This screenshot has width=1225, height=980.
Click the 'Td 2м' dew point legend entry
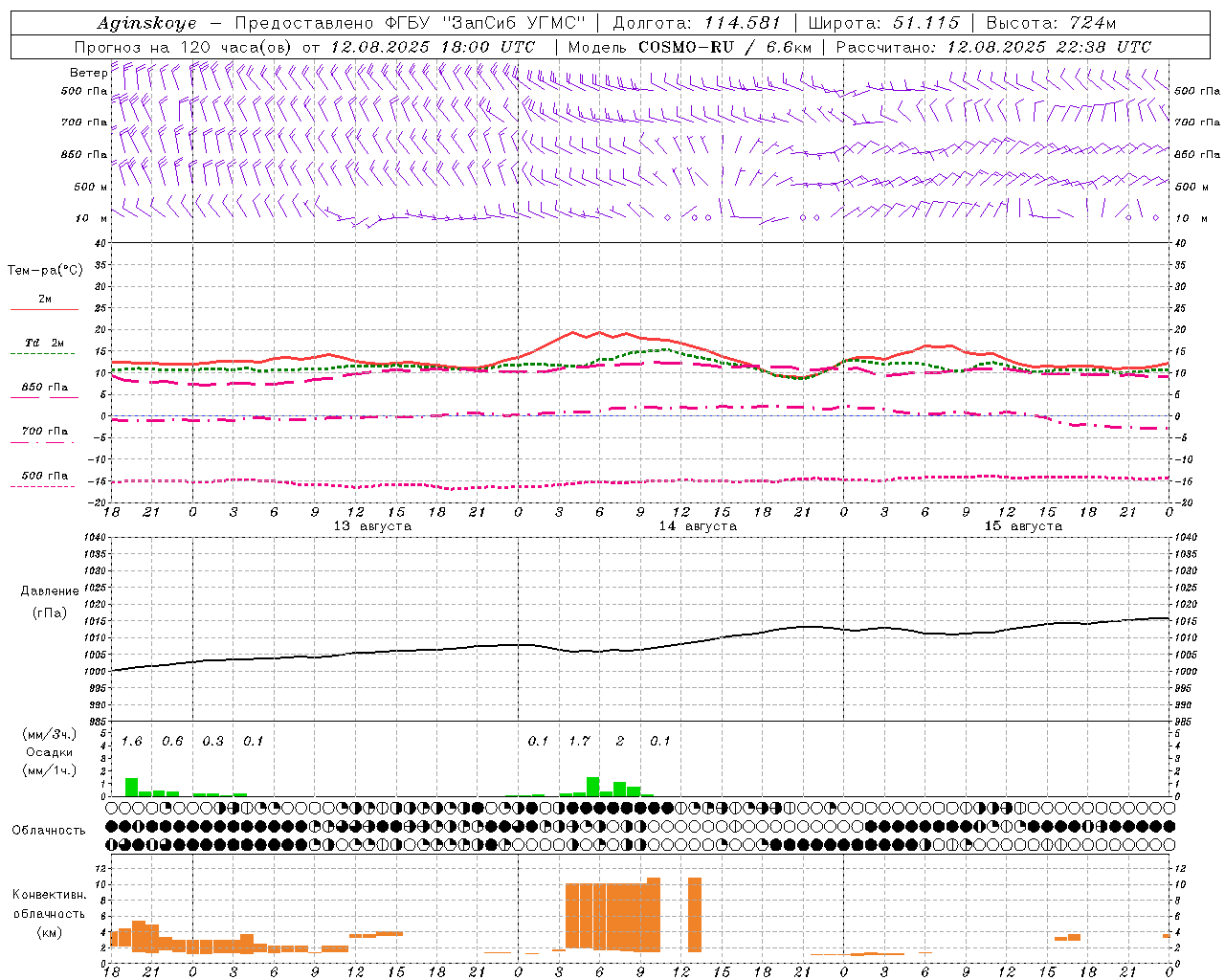pos(44,343)
